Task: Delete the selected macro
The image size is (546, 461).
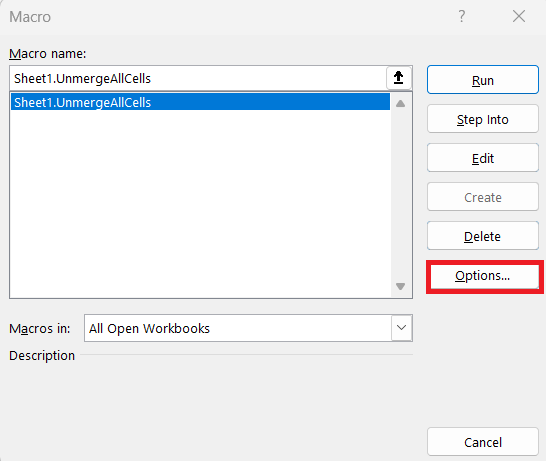Action: point(483,236)
